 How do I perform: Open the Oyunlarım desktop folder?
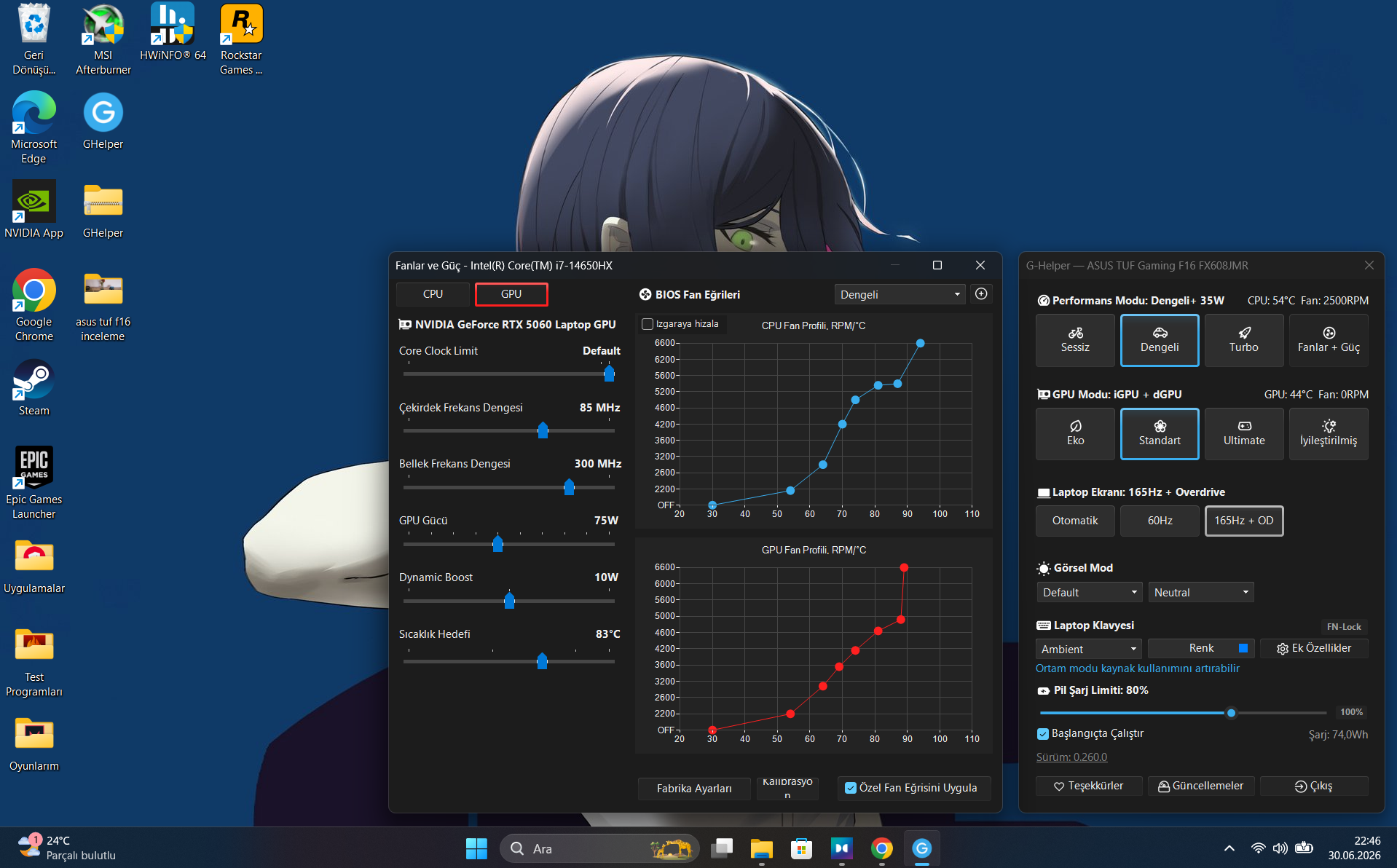[x=34, y=743]
